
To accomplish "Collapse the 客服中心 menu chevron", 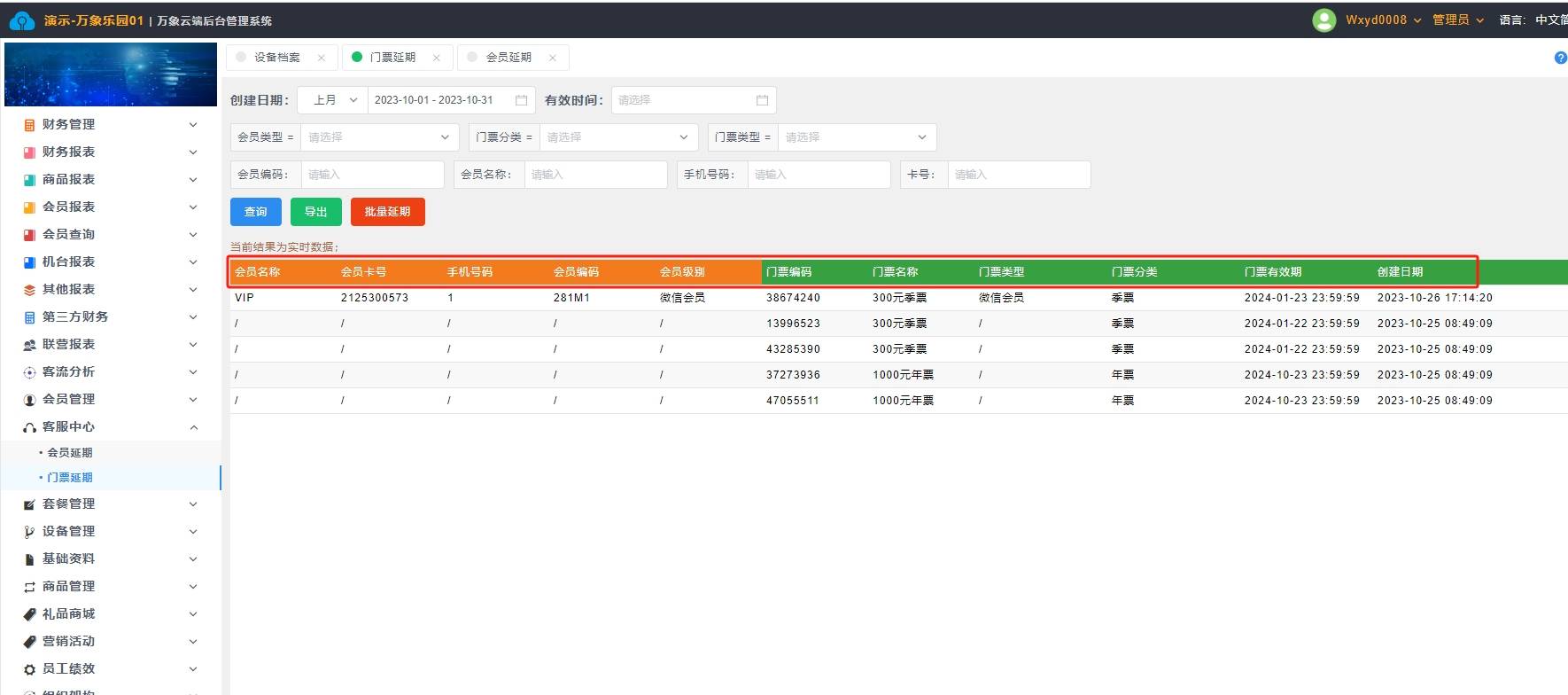I will [193, 427].
